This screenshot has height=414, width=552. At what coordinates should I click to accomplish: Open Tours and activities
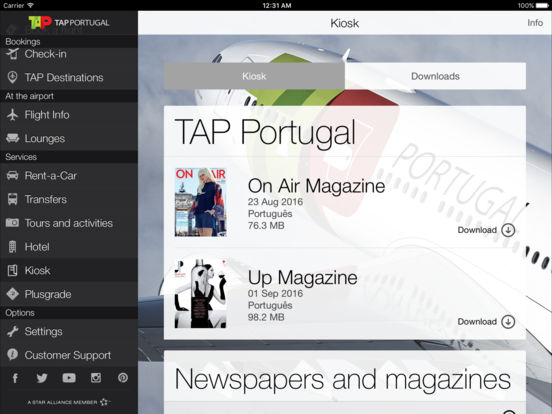point(69,223)
